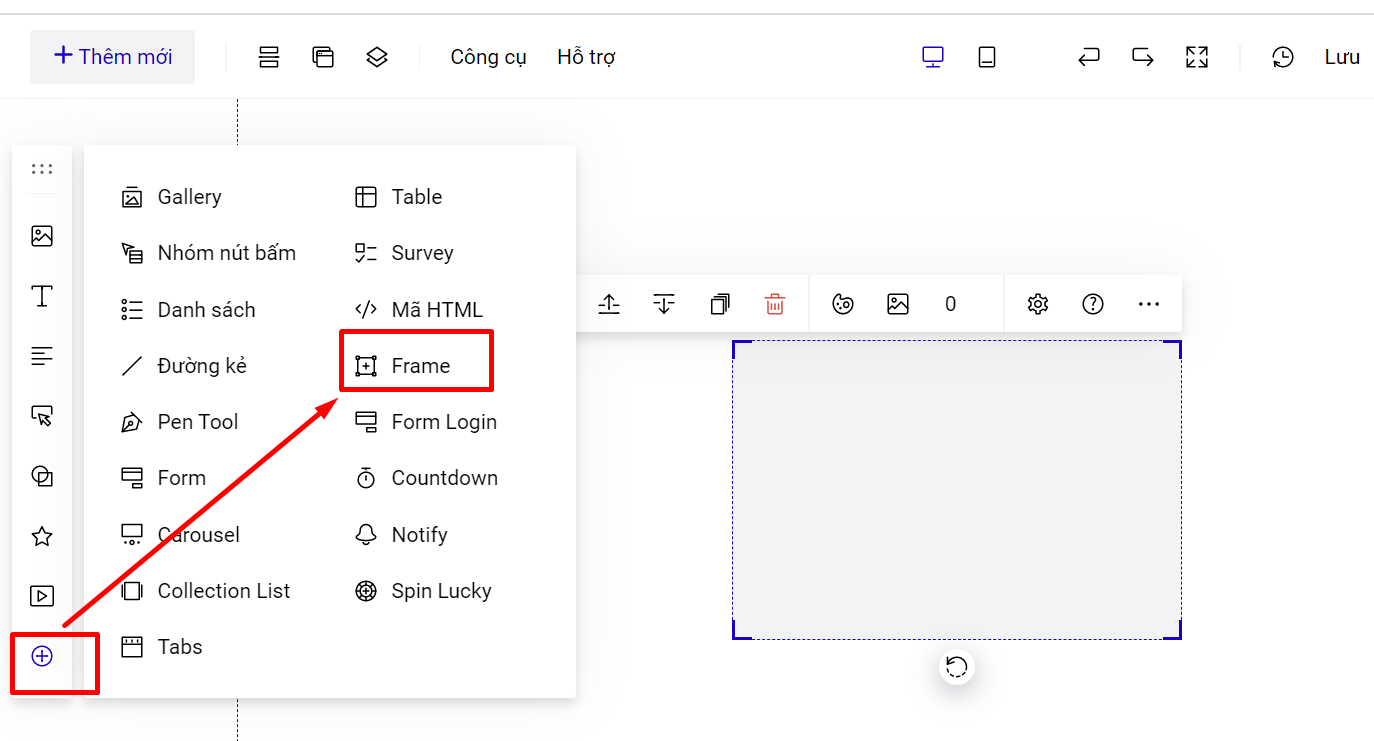The image size is (1374, 741).
Task: Toggle fullscreen preview mode
Action: click(x=1197, y=57)
